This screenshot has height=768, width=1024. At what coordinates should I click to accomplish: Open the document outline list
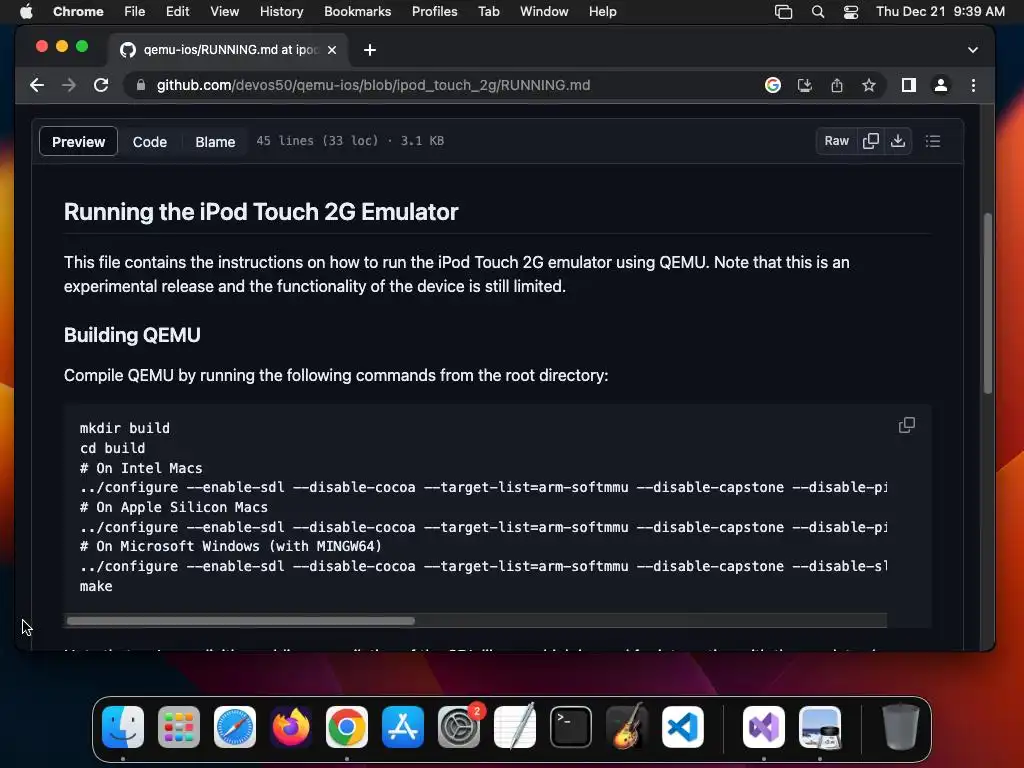click(x=933, y=141)
